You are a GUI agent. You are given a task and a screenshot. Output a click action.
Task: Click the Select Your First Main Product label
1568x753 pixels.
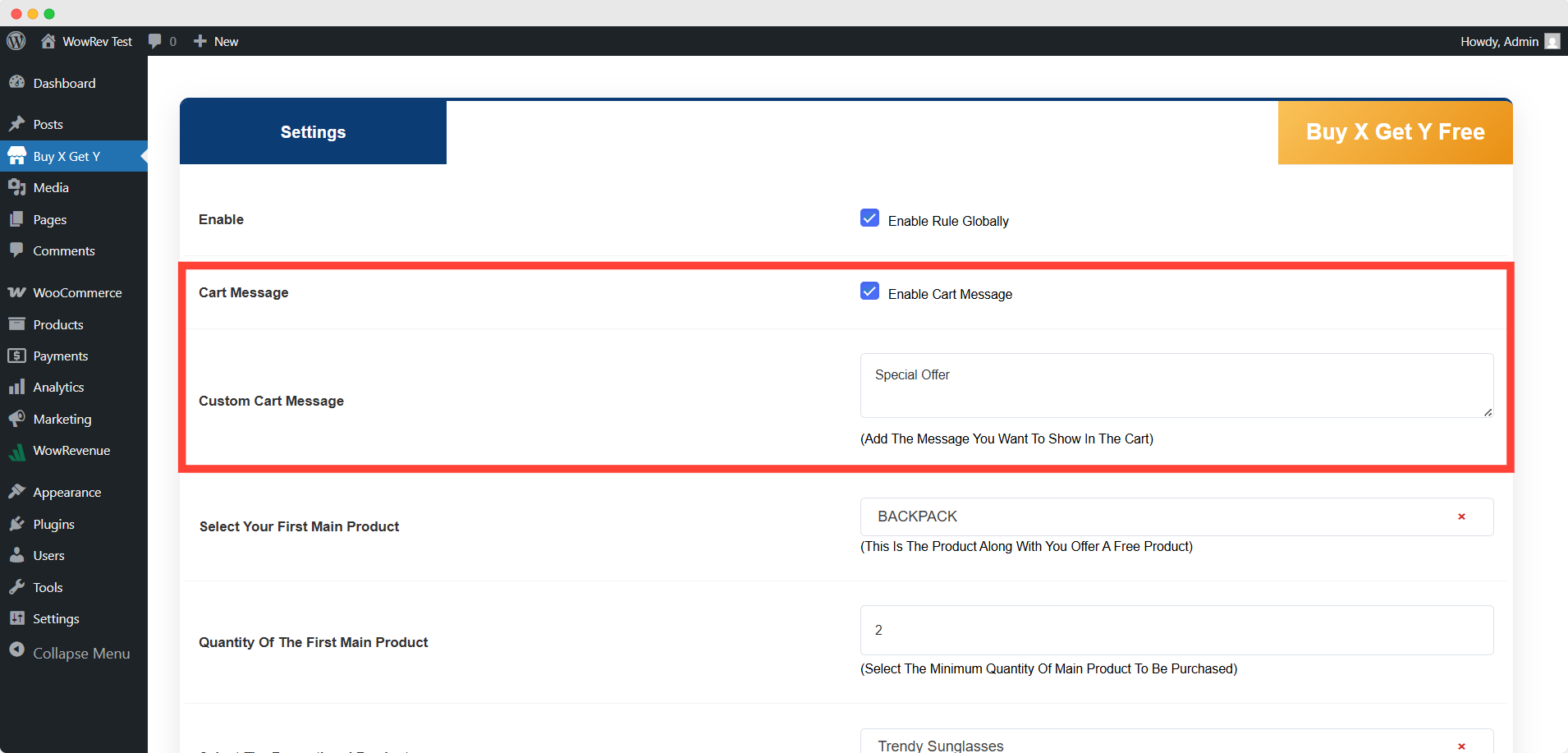(x=299, y=526)
